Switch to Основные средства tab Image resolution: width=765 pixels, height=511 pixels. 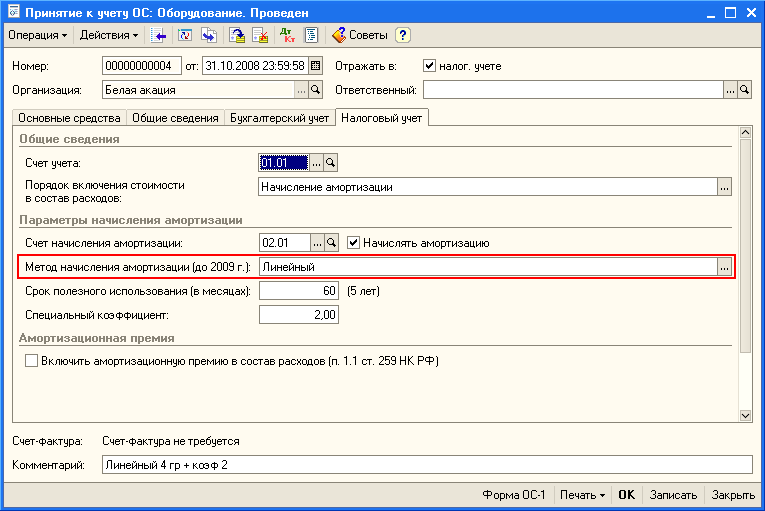(69, 118)
